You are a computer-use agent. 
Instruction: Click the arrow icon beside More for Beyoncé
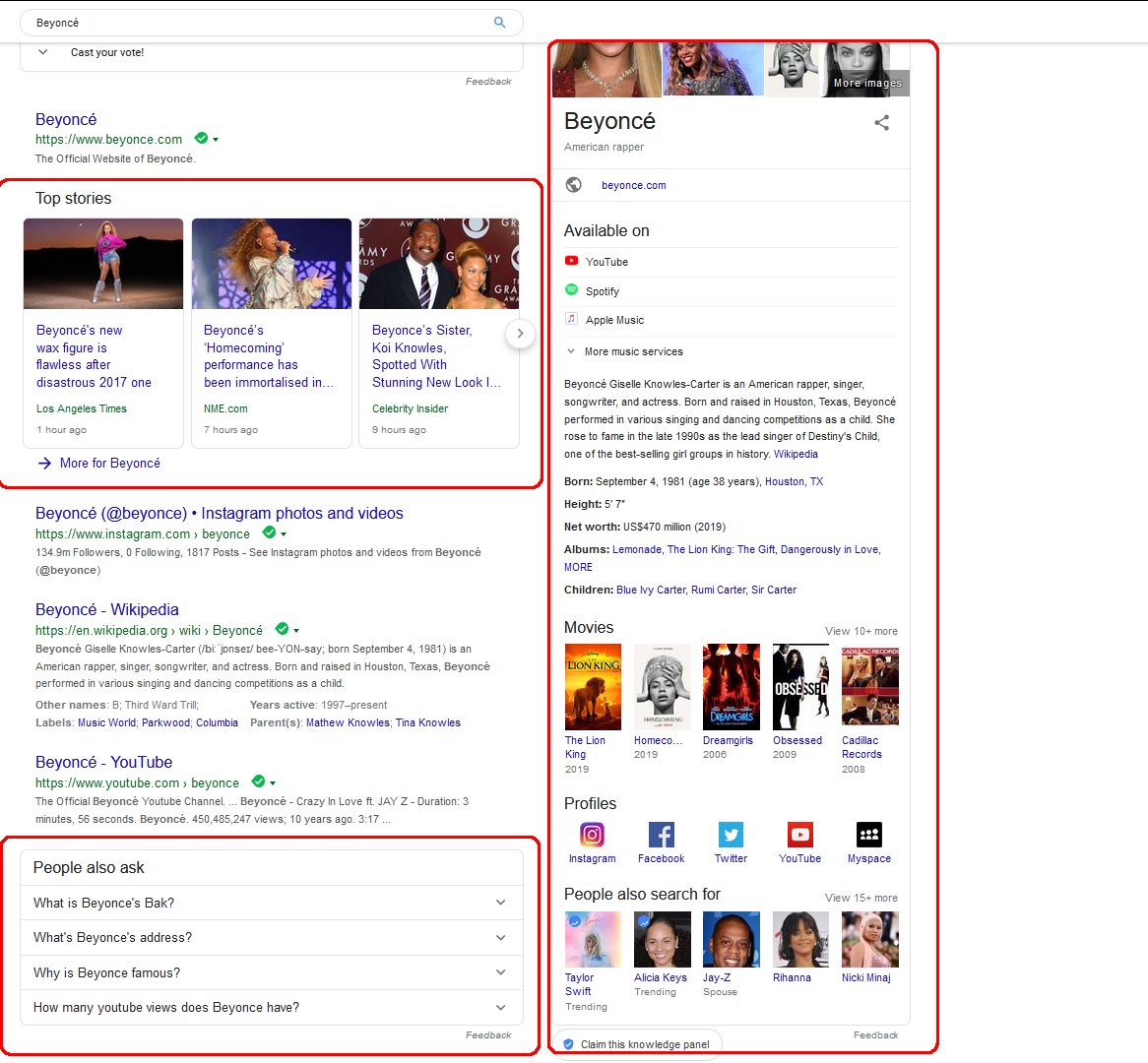44,464
